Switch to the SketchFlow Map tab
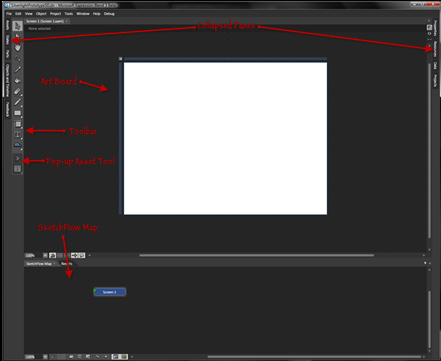The width and height of the screenshot is (441, 361). coord(39,264)
